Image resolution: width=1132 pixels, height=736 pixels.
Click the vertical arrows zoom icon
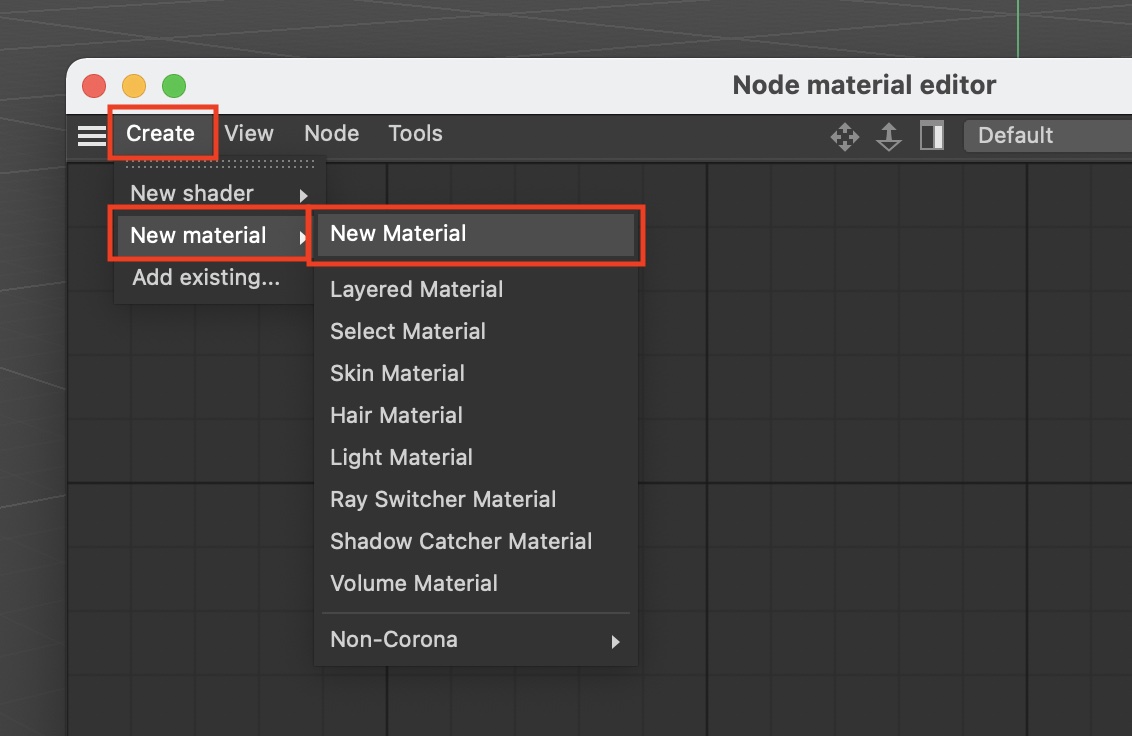[889, 136]
